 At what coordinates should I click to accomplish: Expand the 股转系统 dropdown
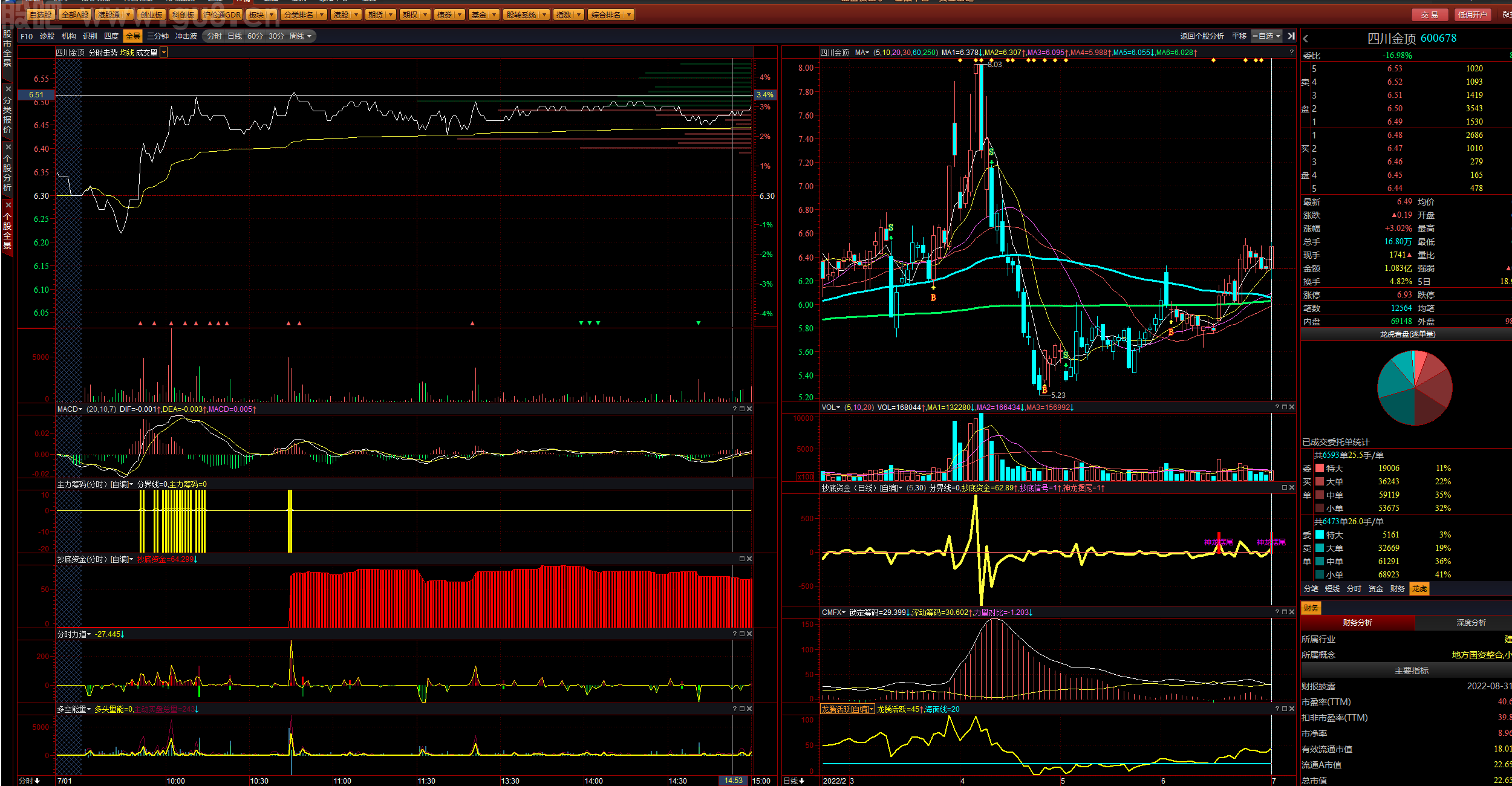[544, 15]
